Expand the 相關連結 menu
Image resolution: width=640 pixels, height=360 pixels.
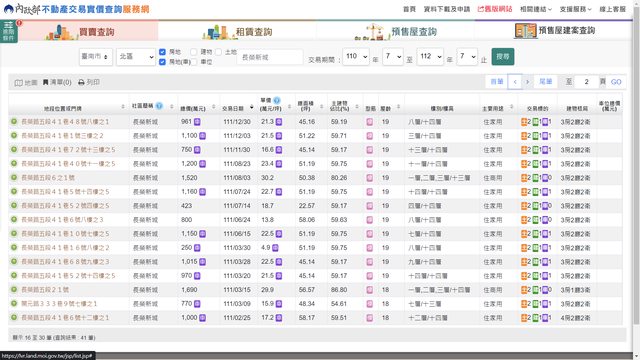click(x=536, y=9)
